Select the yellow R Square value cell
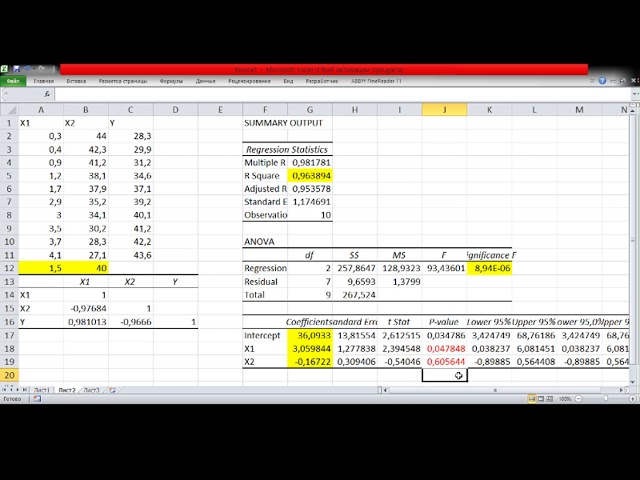This screenshot has height=480, width=640. (x=310, y=174)
